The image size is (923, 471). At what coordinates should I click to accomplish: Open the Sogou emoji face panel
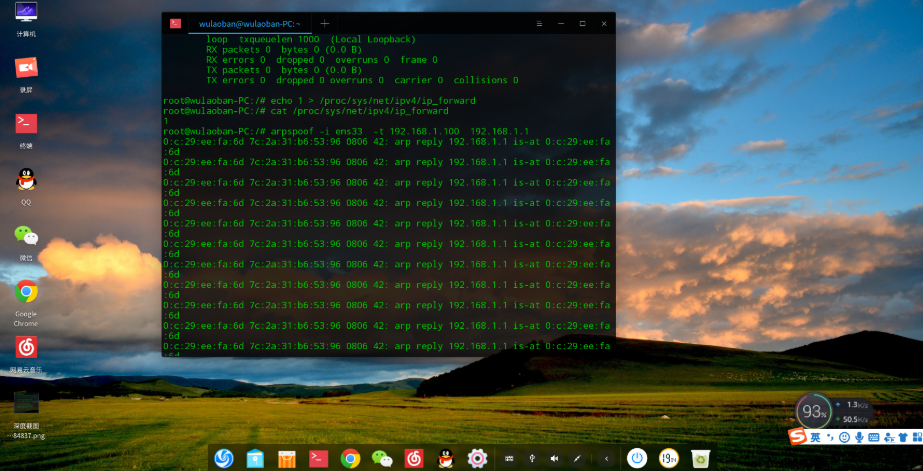[x=845, y=437]
